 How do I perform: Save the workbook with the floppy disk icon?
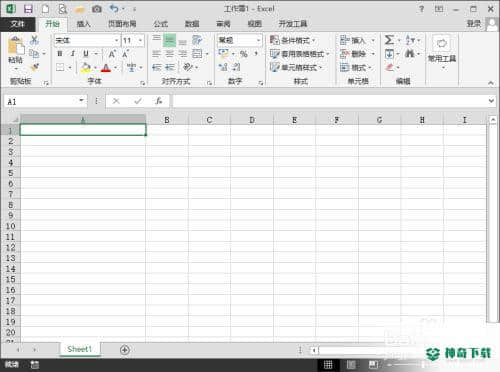(28, 9)
